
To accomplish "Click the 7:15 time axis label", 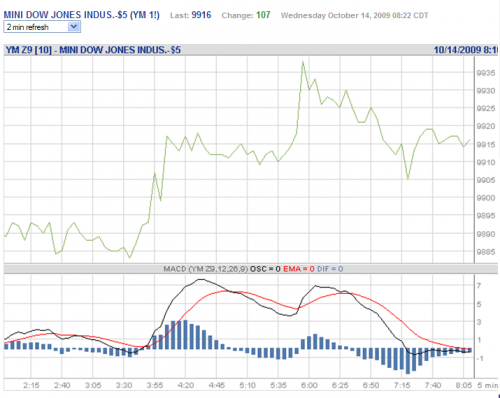I will pyautogui.click(x=402, y=385).
